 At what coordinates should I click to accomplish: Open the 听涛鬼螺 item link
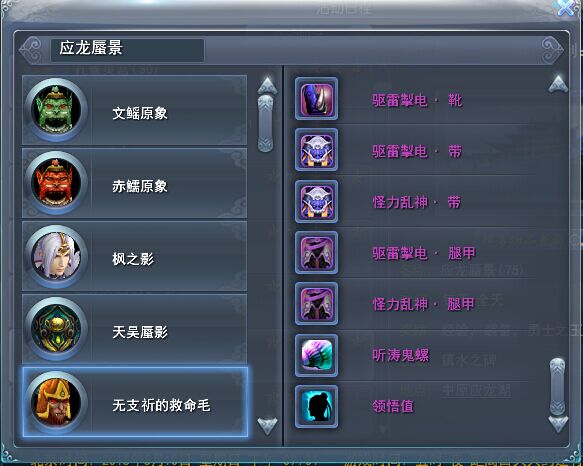point(400,355)
